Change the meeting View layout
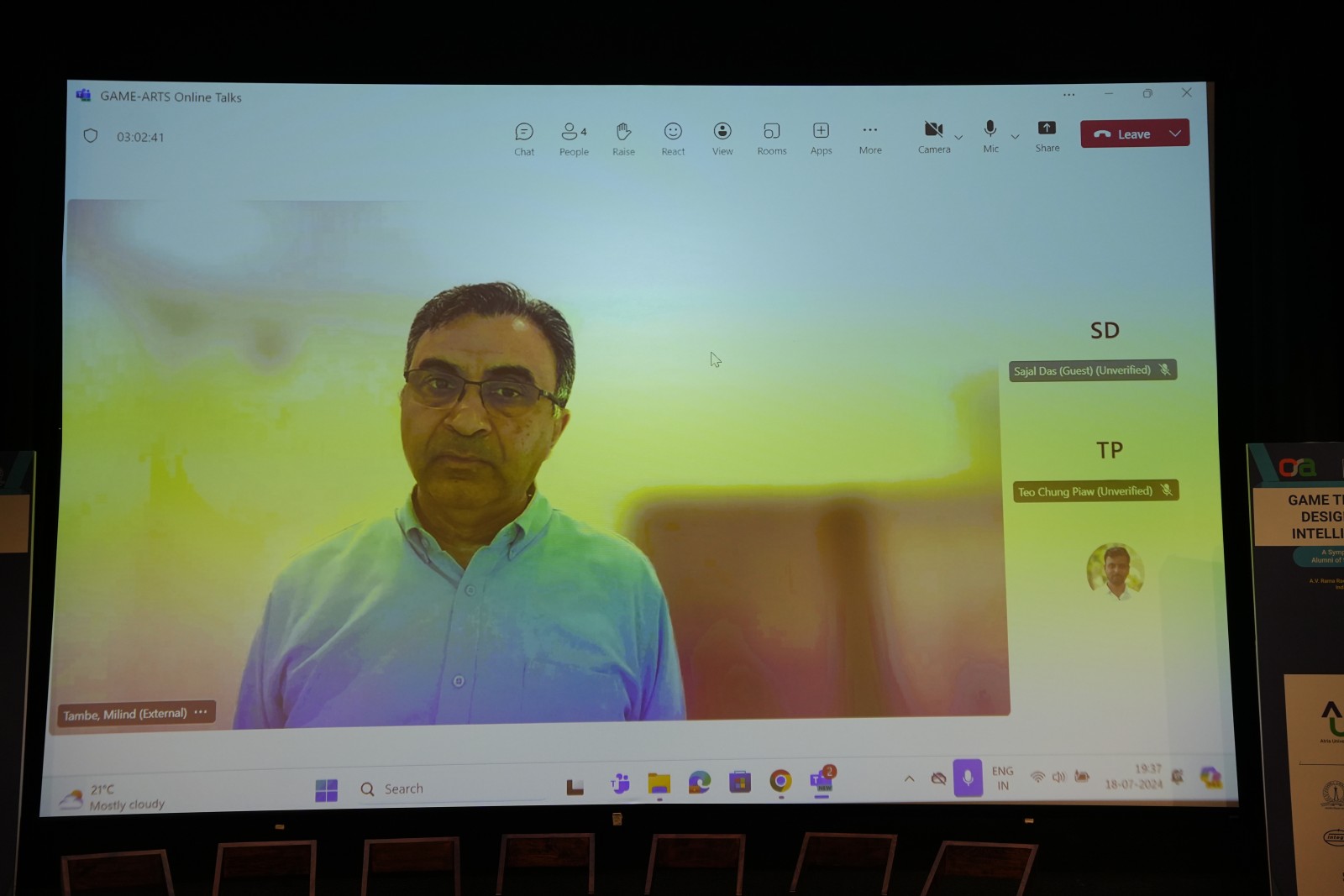1344x896 pixels. tap(722, 139)
